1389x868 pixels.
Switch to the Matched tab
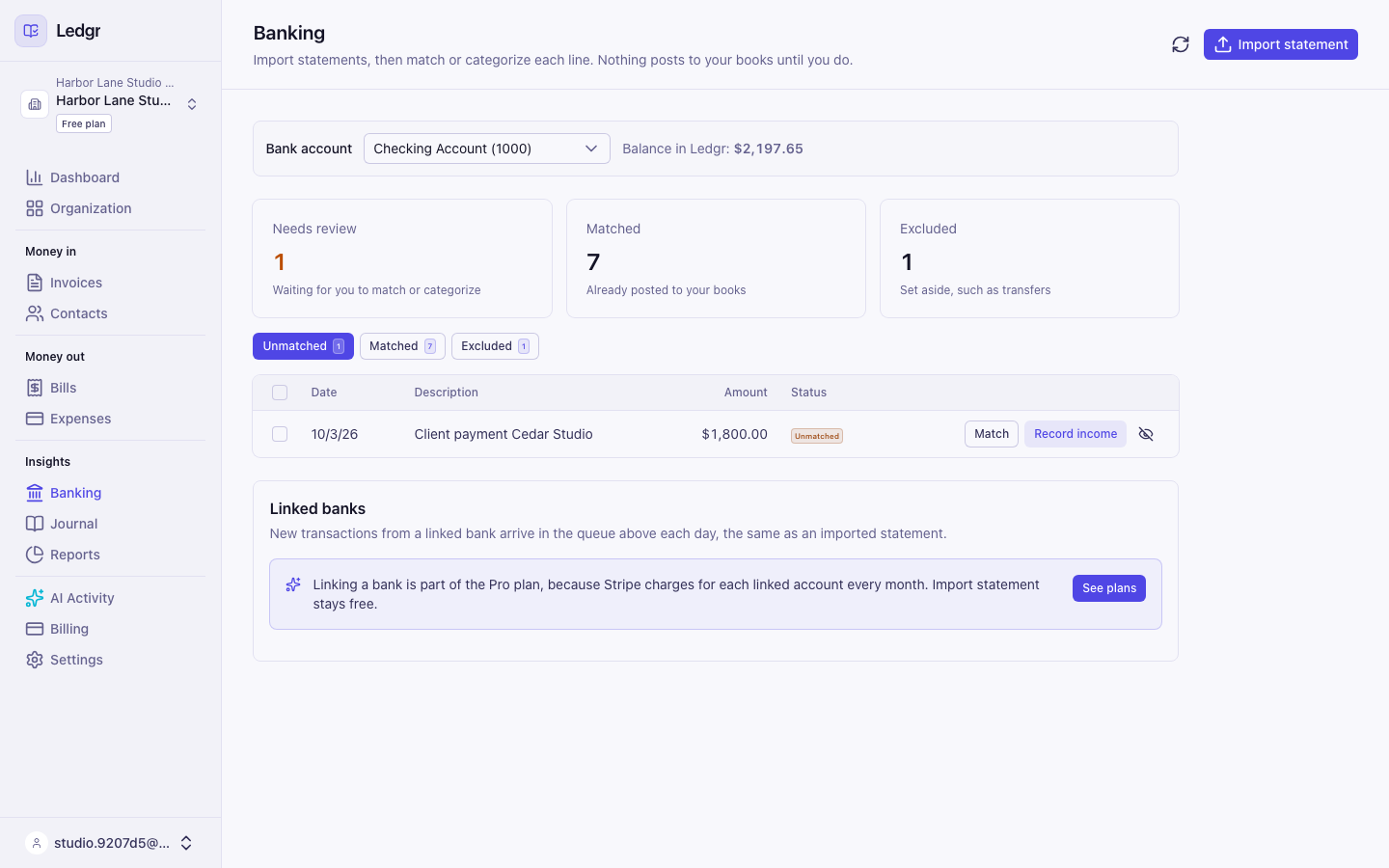(x=402, y=346)
